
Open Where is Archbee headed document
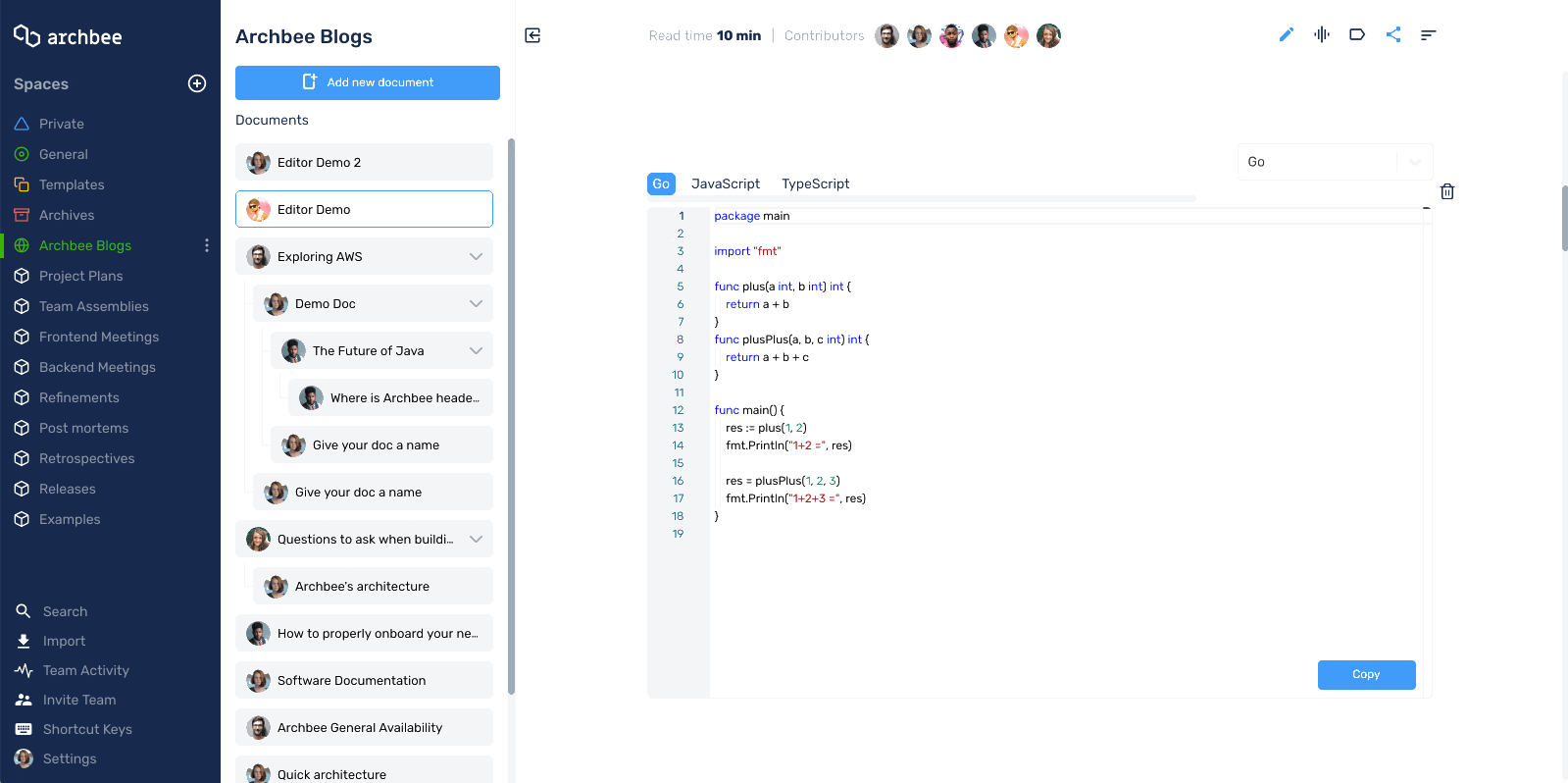coord(390,397)
